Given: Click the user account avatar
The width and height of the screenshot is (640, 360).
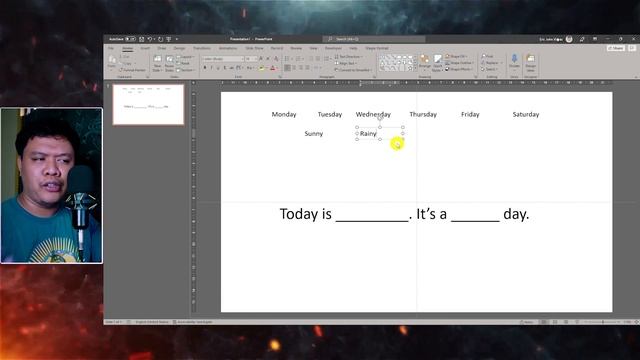Looking at the screenshot, I should click(x=569, y=39).
